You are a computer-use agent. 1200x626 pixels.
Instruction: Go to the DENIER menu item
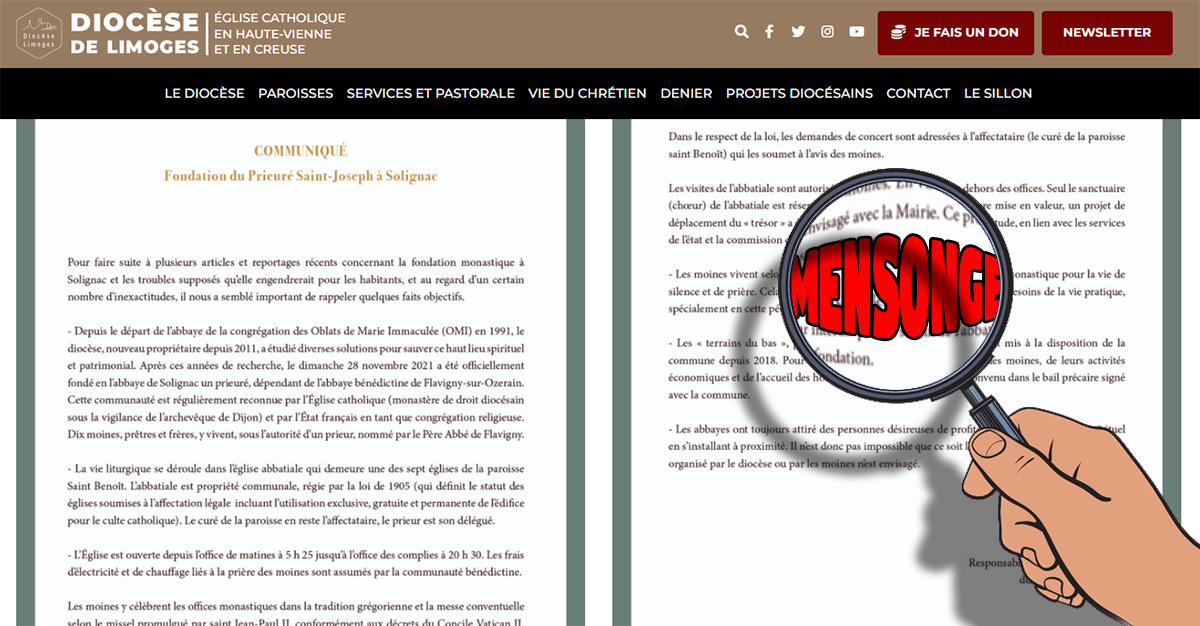(x=686, y=93)
